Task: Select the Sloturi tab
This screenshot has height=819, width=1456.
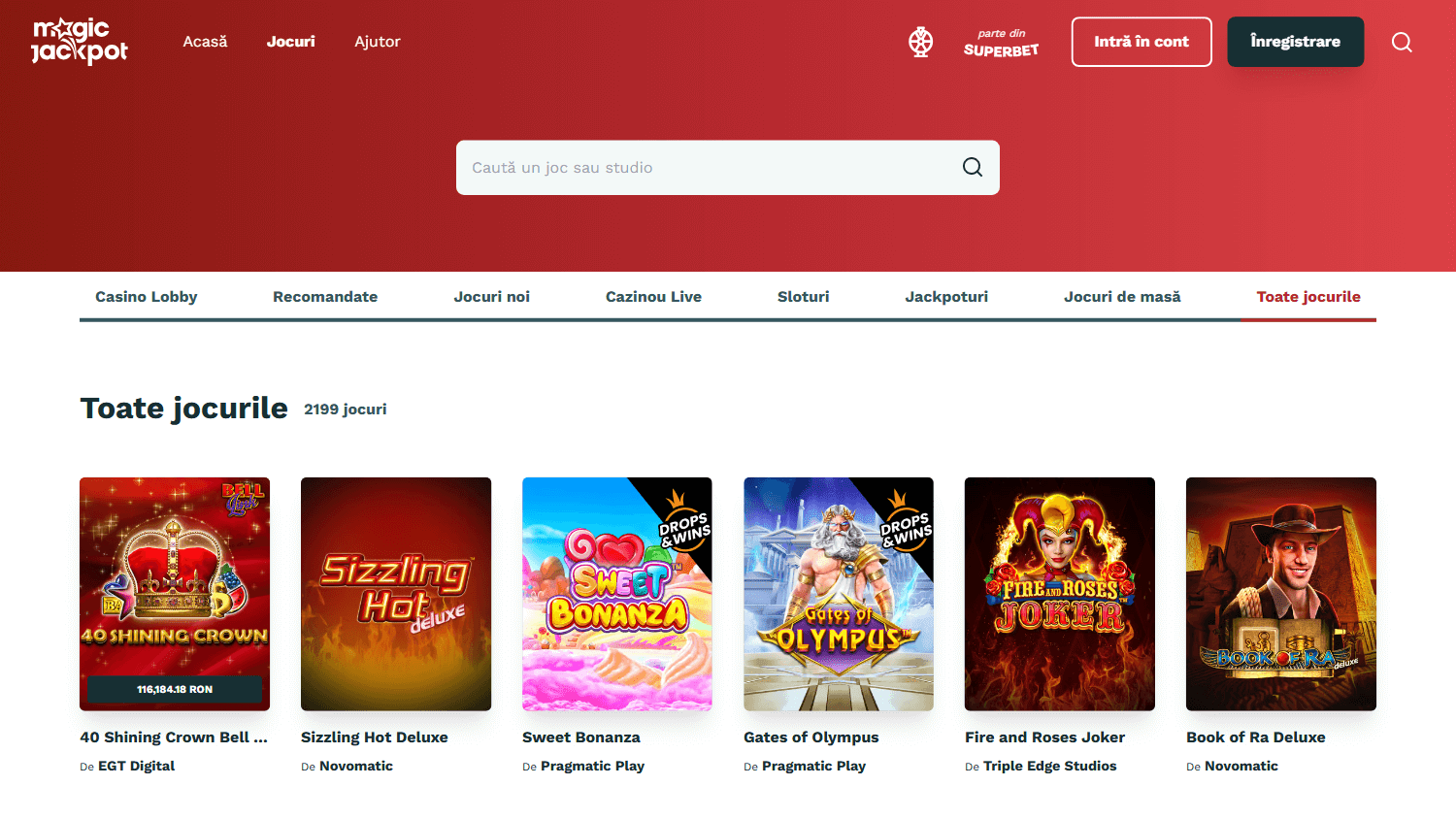Action: point(804,297)
